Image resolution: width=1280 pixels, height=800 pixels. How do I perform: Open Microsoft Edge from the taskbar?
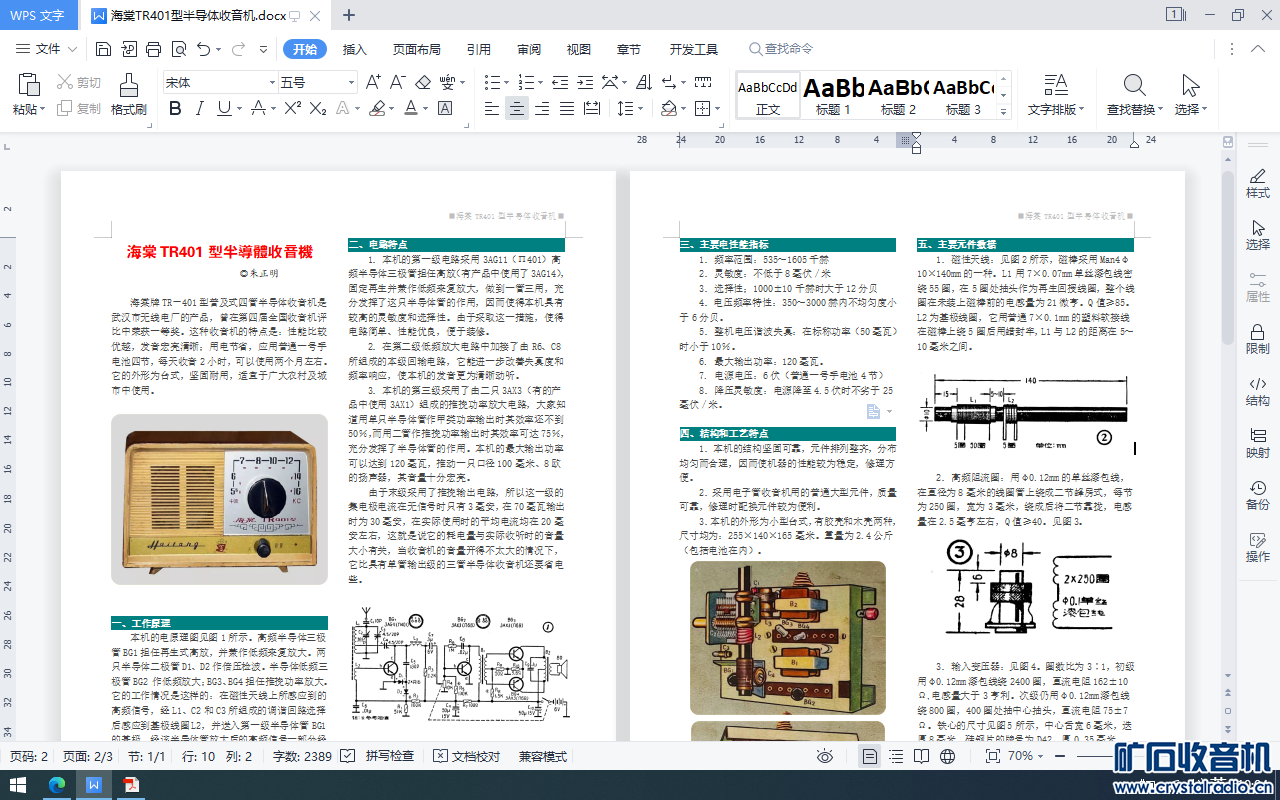tap(55, 785)
